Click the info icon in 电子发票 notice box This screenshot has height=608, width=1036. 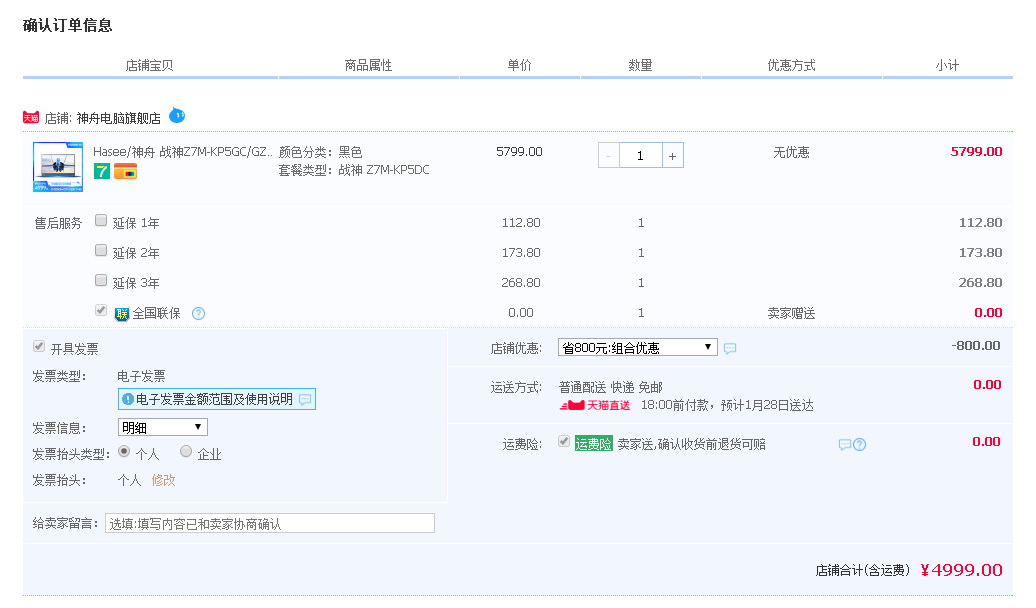coord(128,399)
